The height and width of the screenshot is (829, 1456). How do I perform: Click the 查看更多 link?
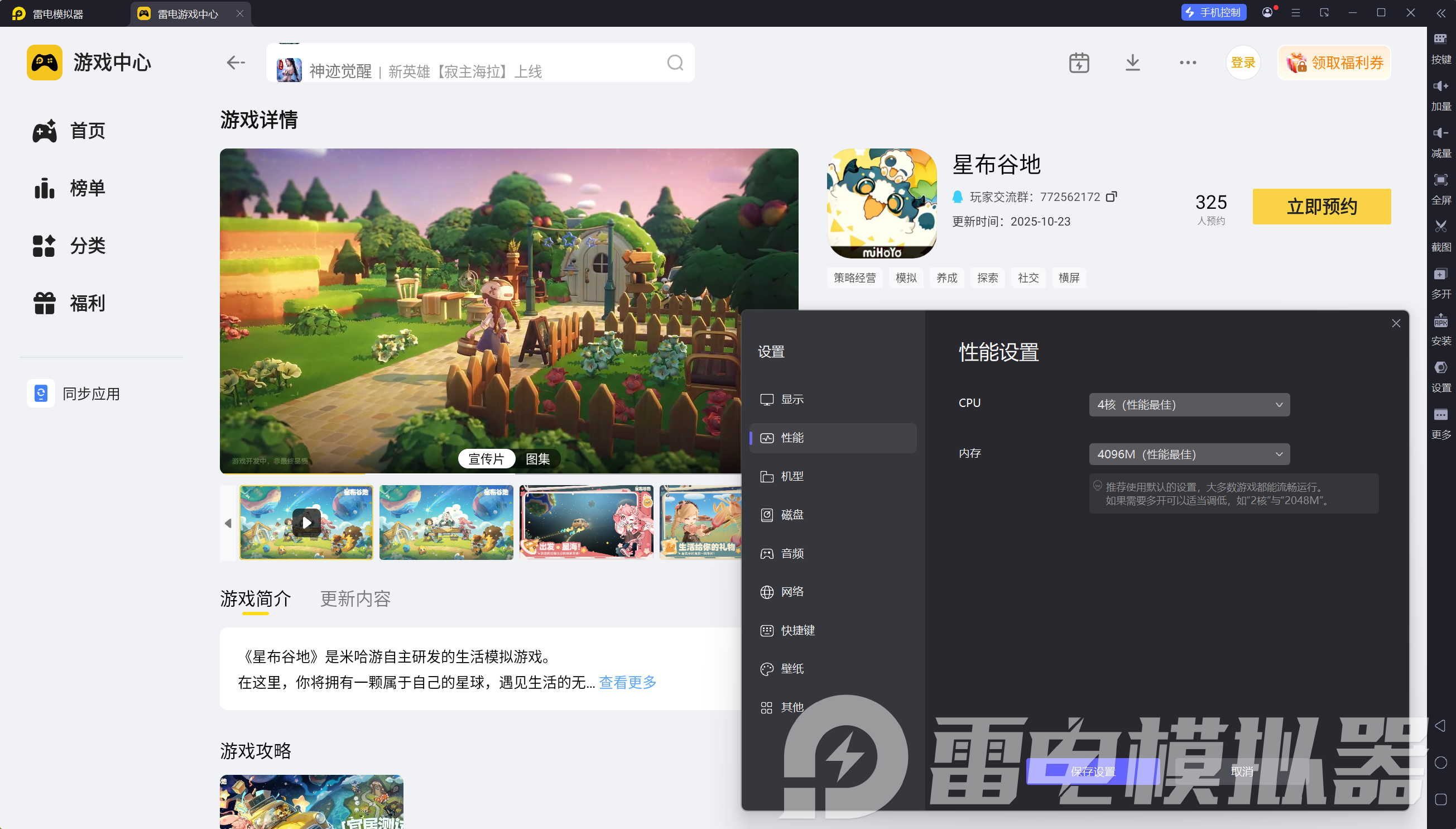[627, 682]
